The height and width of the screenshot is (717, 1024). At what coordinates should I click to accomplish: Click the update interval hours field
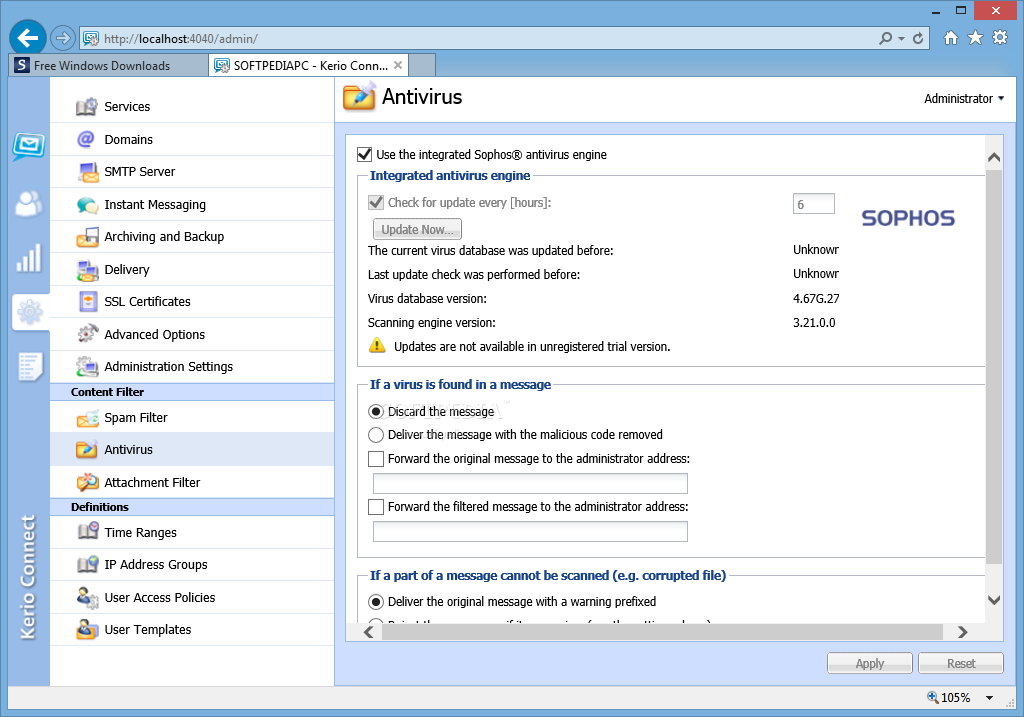(814, 204)
